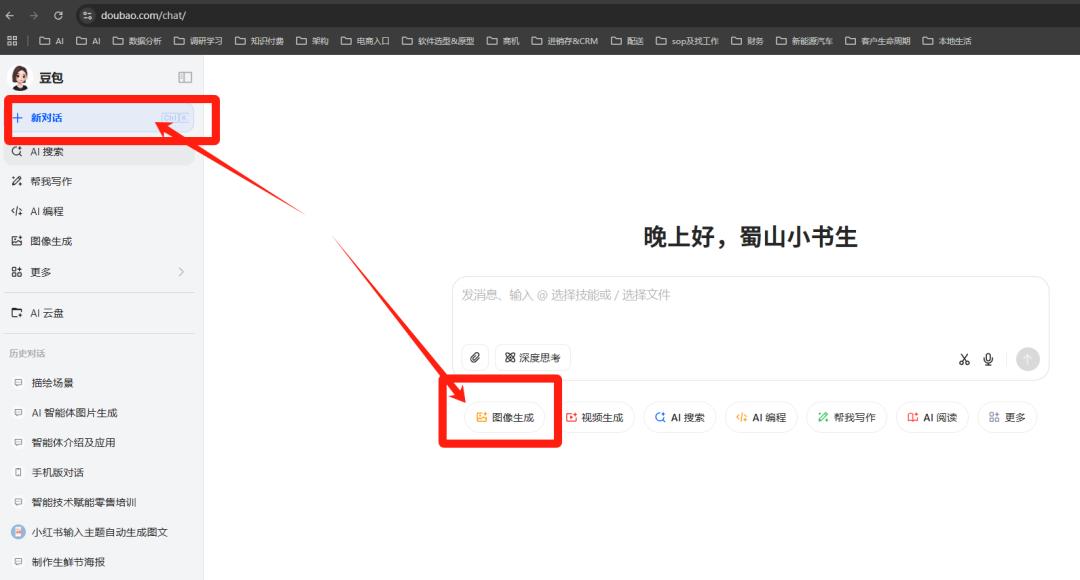Image resolution: width=1080 pixels, height=580 pixels.
Task: Open the AI 阅读 skill
Action: (932, 417)
